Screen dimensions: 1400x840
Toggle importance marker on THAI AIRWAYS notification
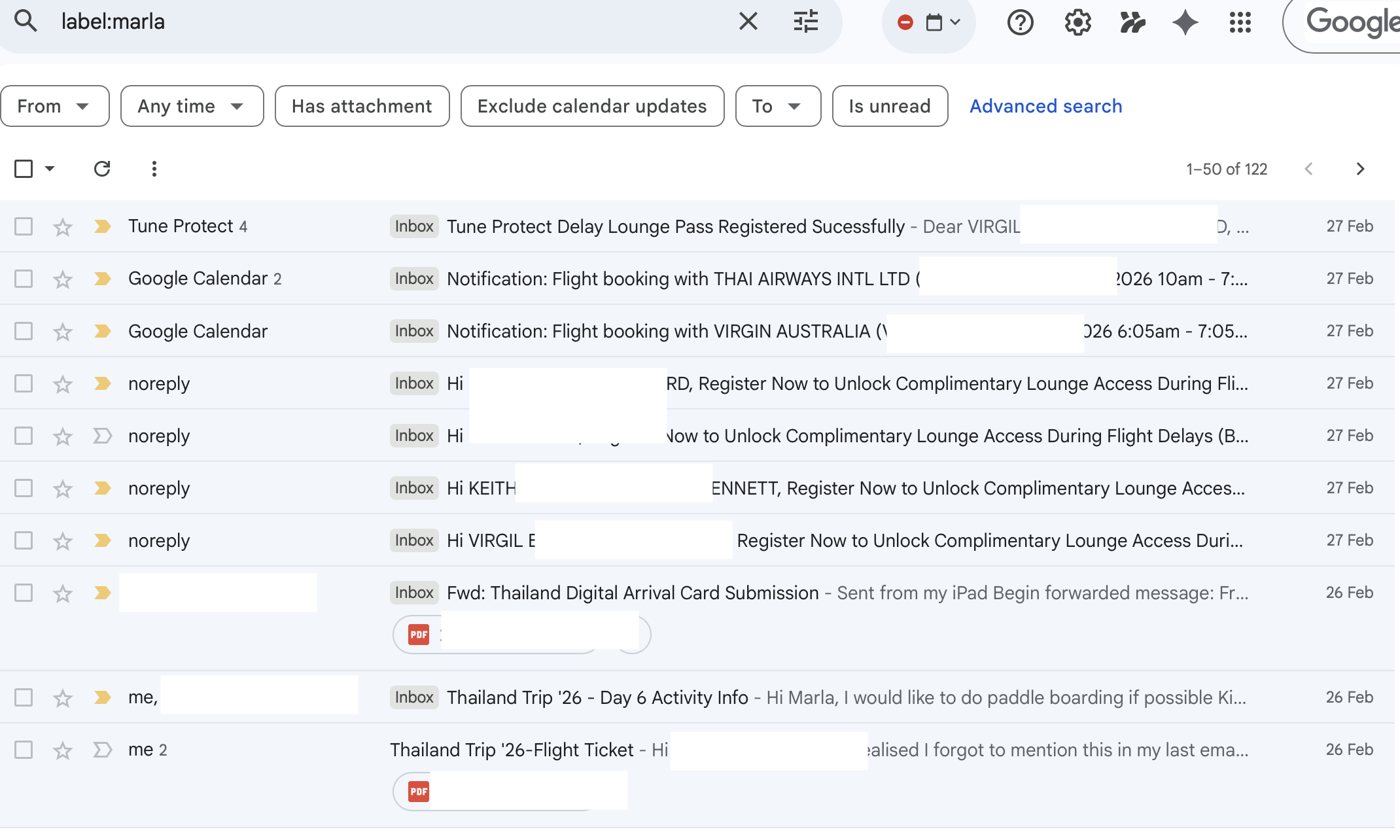click(x=102, y=279)
